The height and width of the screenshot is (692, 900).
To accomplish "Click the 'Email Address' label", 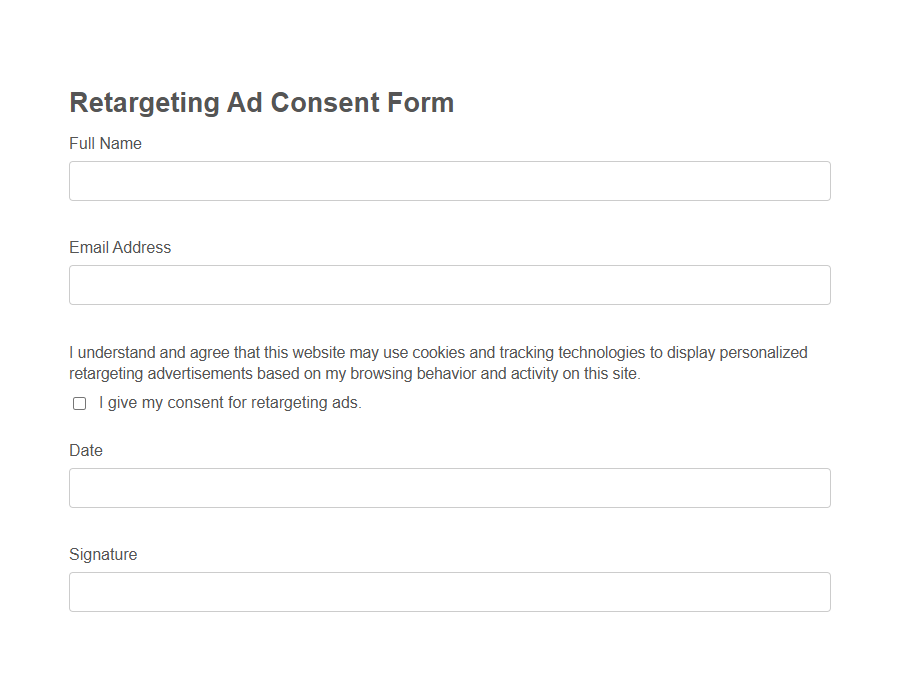I will [x=119, y=247].
